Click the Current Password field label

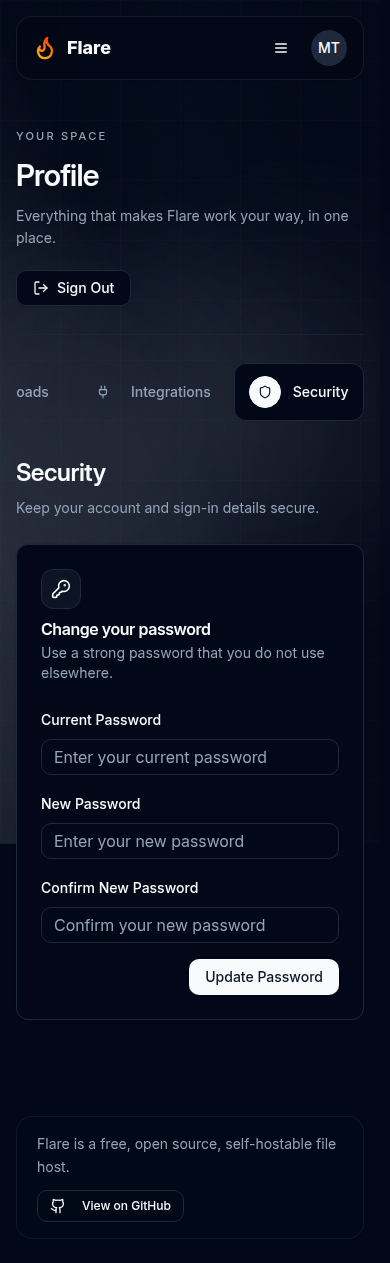tap(101, 720)
